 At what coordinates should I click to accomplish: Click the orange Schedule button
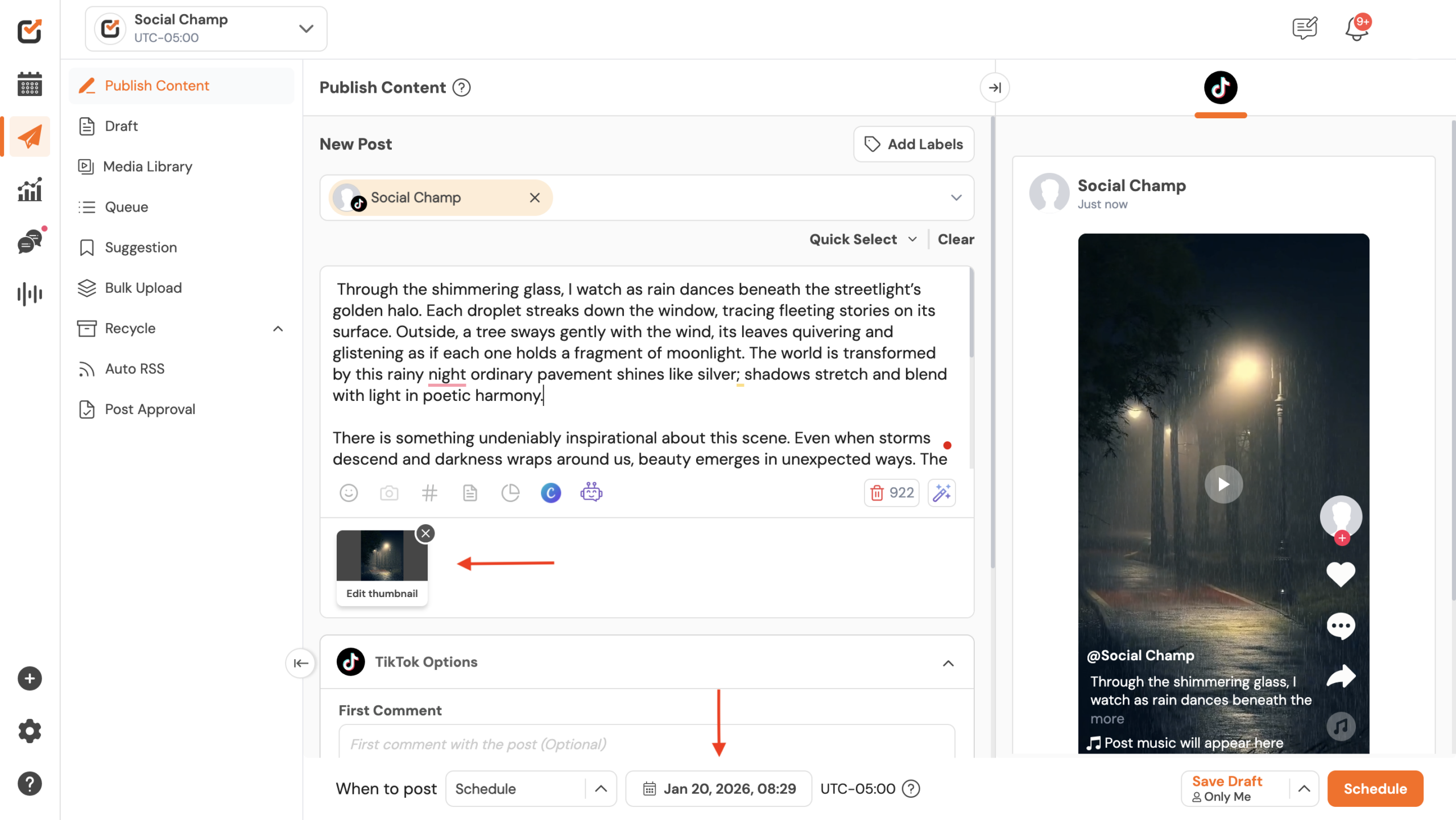pos(1375,789)
